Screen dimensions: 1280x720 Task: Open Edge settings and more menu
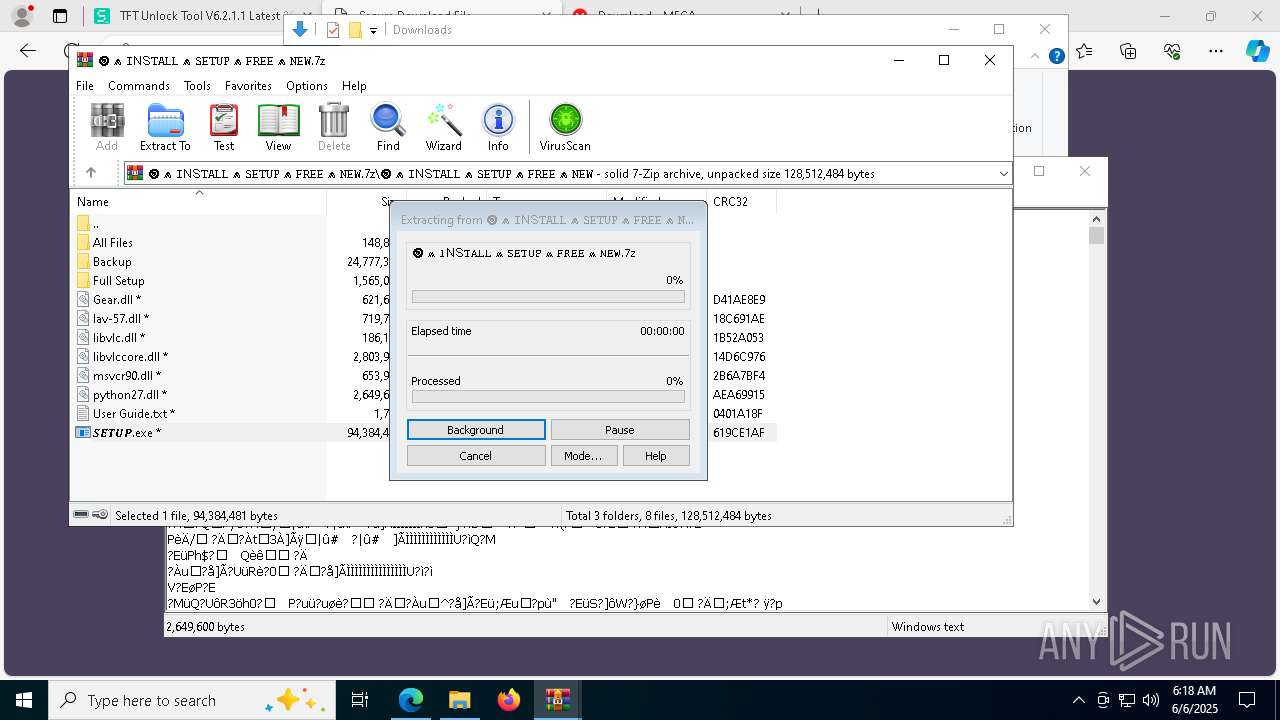(1216, 51)
